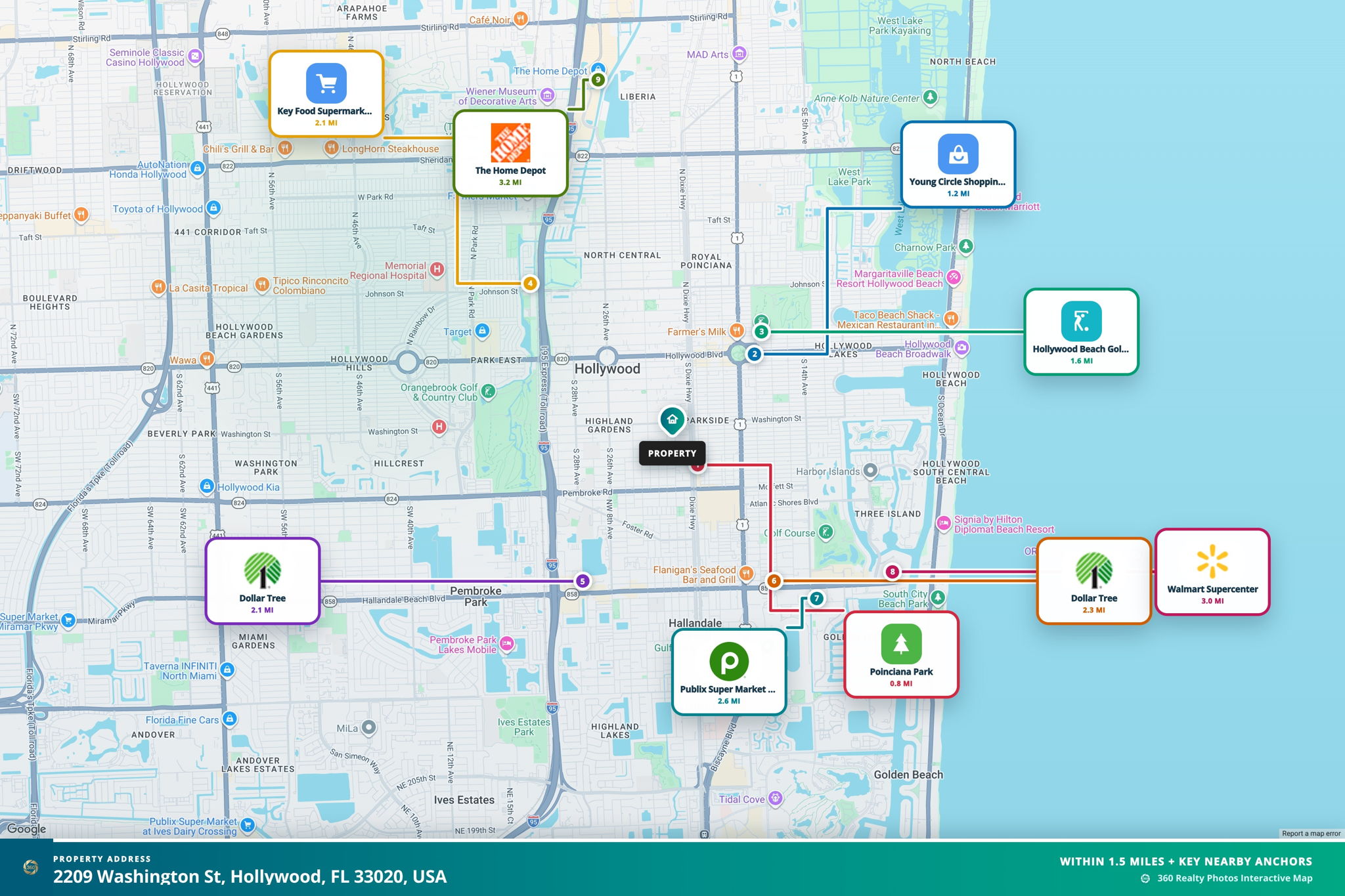Click the Margaritaville Beach Resort icon
This screenshot has width=1345, height=896.
954,278
